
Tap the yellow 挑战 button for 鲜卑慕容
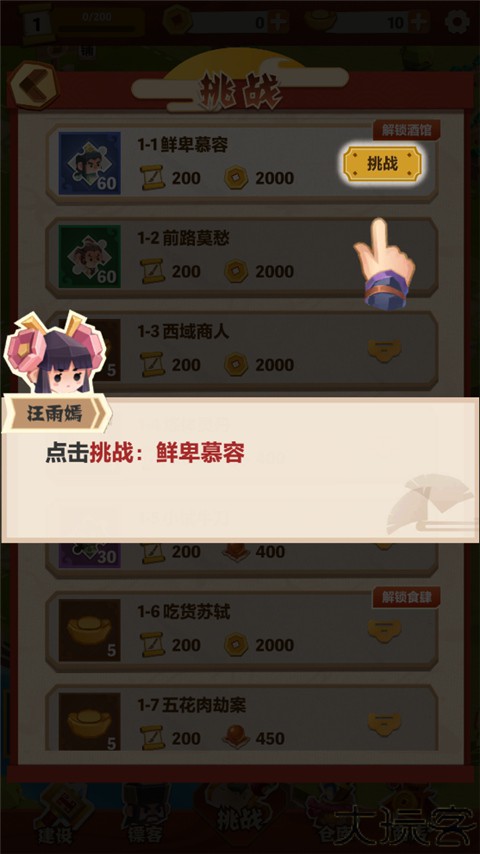click(x=382, y=163)
